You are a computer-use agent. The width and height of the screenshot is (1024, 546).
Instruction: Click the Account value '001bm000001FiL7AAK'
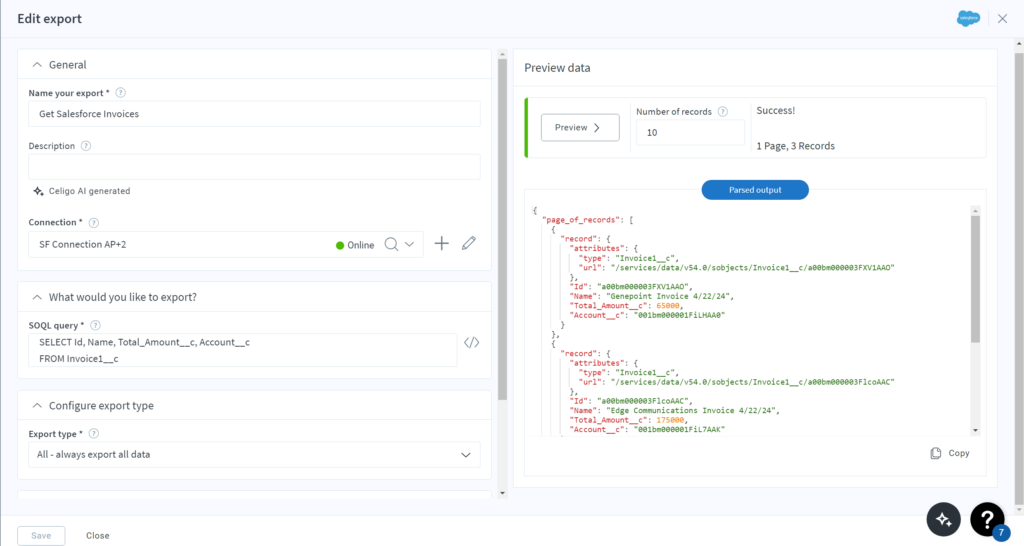[x=679, y=430]
